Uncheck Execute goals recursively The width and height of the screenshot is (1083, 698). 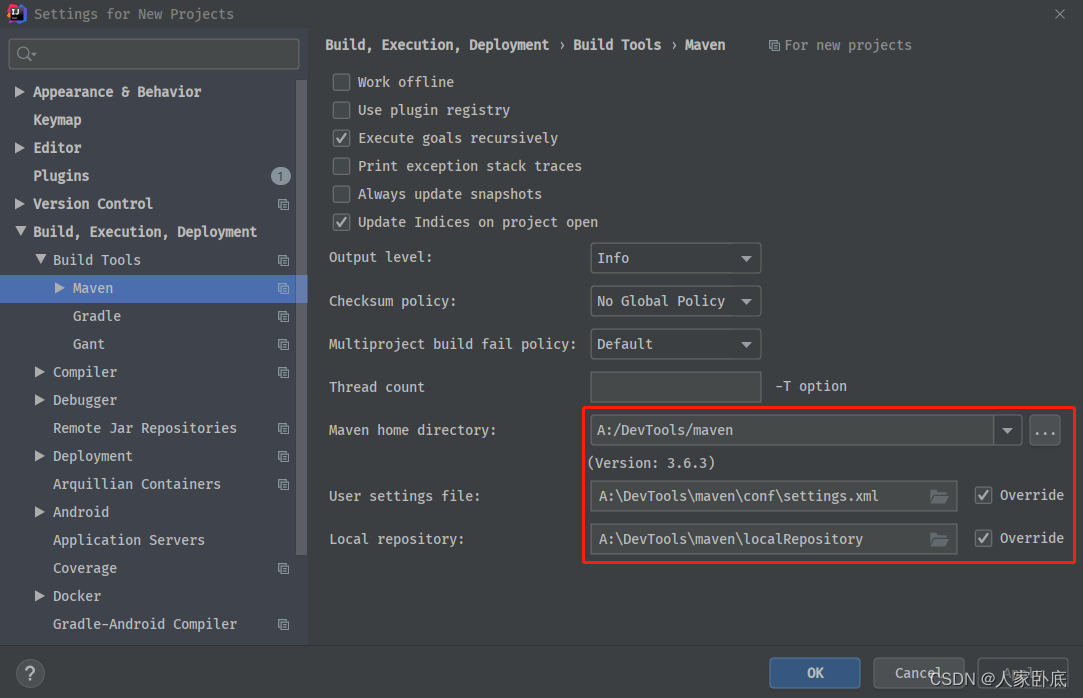[x=341, y=138]
